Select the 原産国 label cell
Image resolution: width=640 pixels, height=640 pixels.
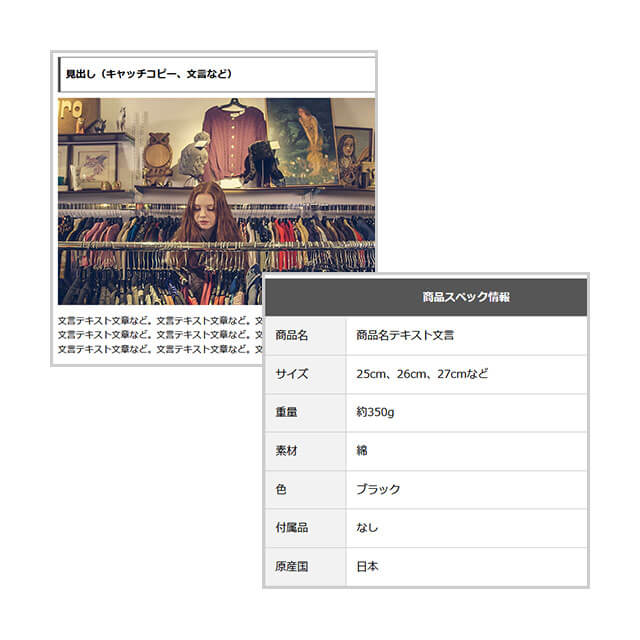(292, 566)
